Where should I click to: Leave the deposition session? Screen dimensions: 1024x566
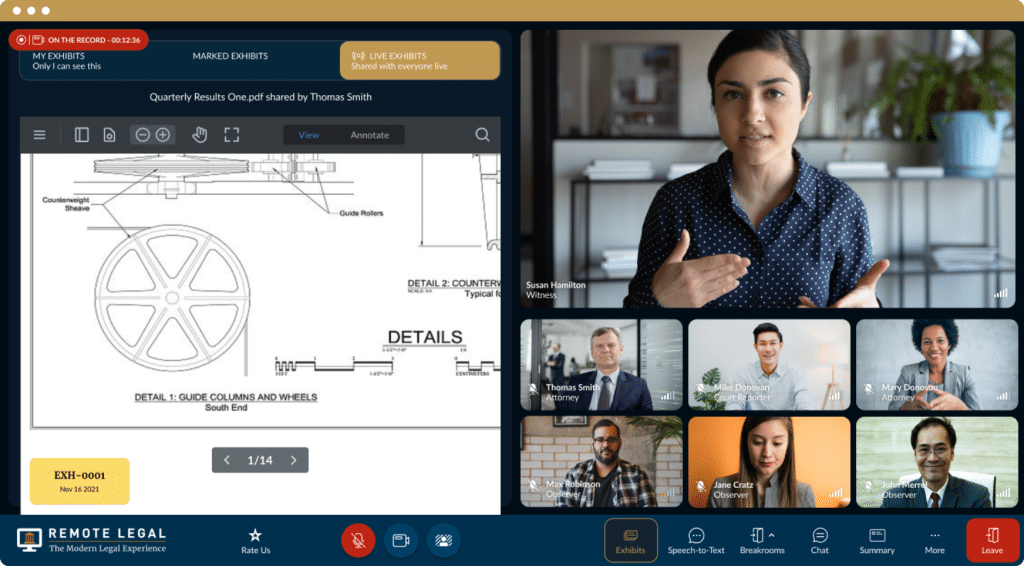click(x=992, y=540)
